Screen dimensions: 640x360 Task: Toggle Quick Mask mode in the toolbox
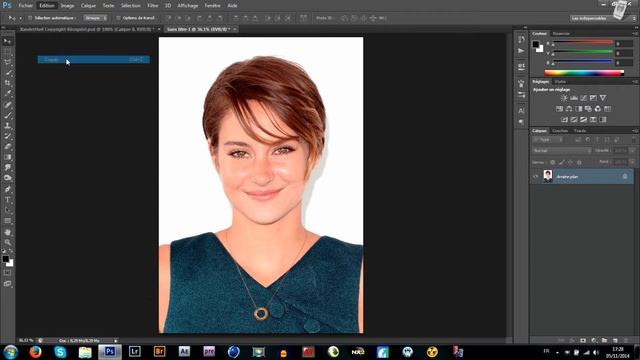click(7, 273)
